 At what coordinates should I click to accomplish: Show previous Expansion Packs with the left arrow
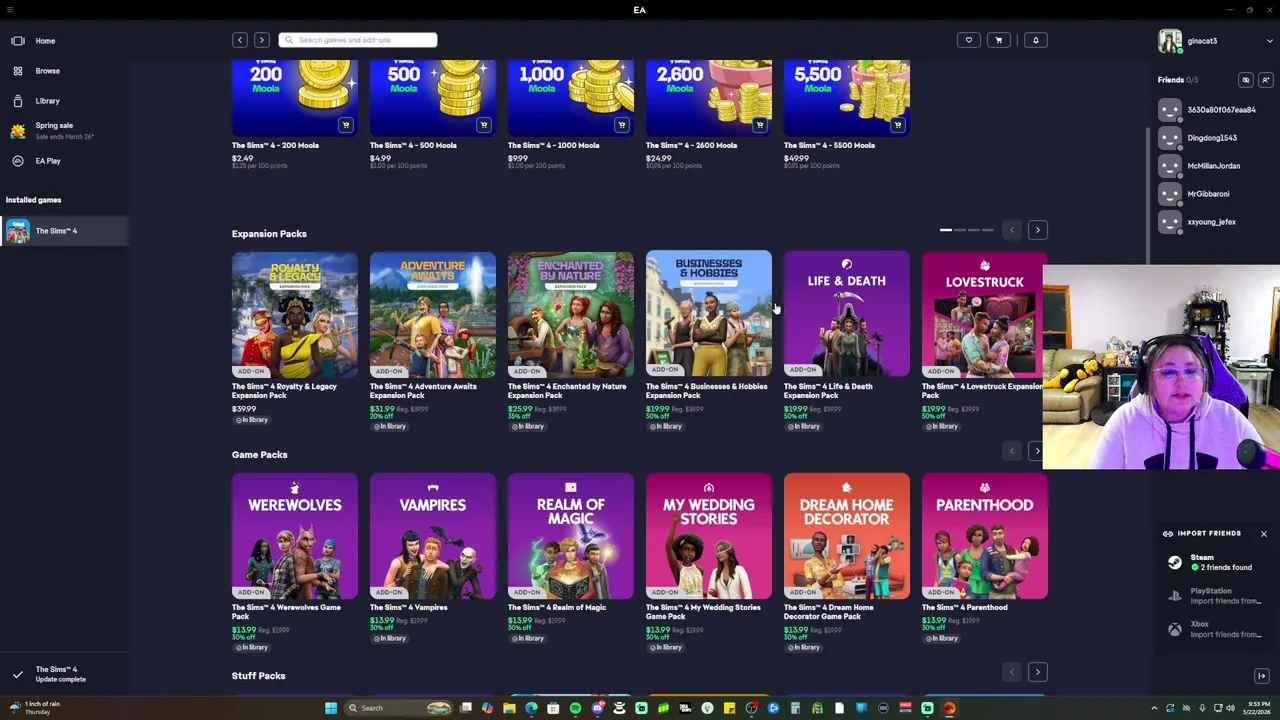(x=1012, y=230)
